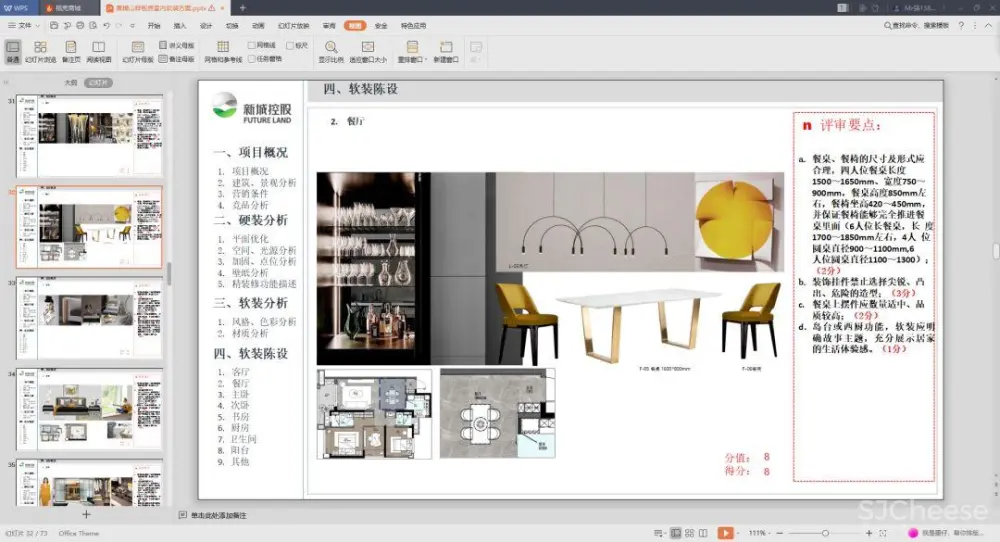The width and height of the screenshot is (1000, 542).
Task: Open Slide Sorter (幻灯片浏览) view
Action: pos(41,51)
